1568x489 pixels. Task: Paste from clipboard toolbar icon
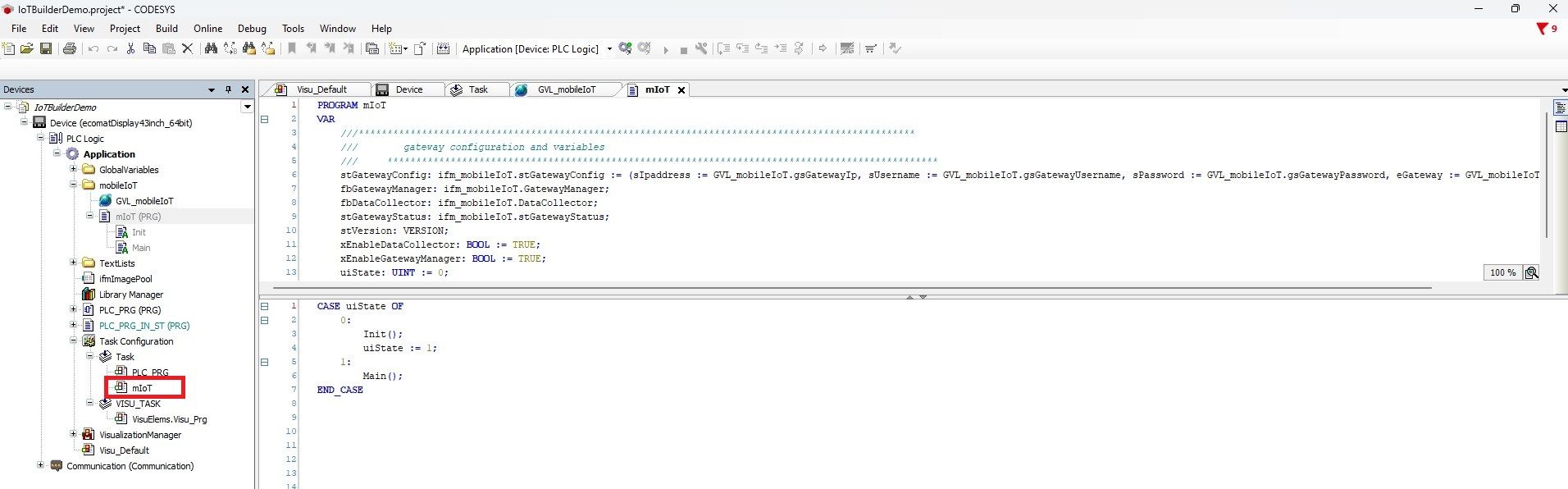point(168,48)
